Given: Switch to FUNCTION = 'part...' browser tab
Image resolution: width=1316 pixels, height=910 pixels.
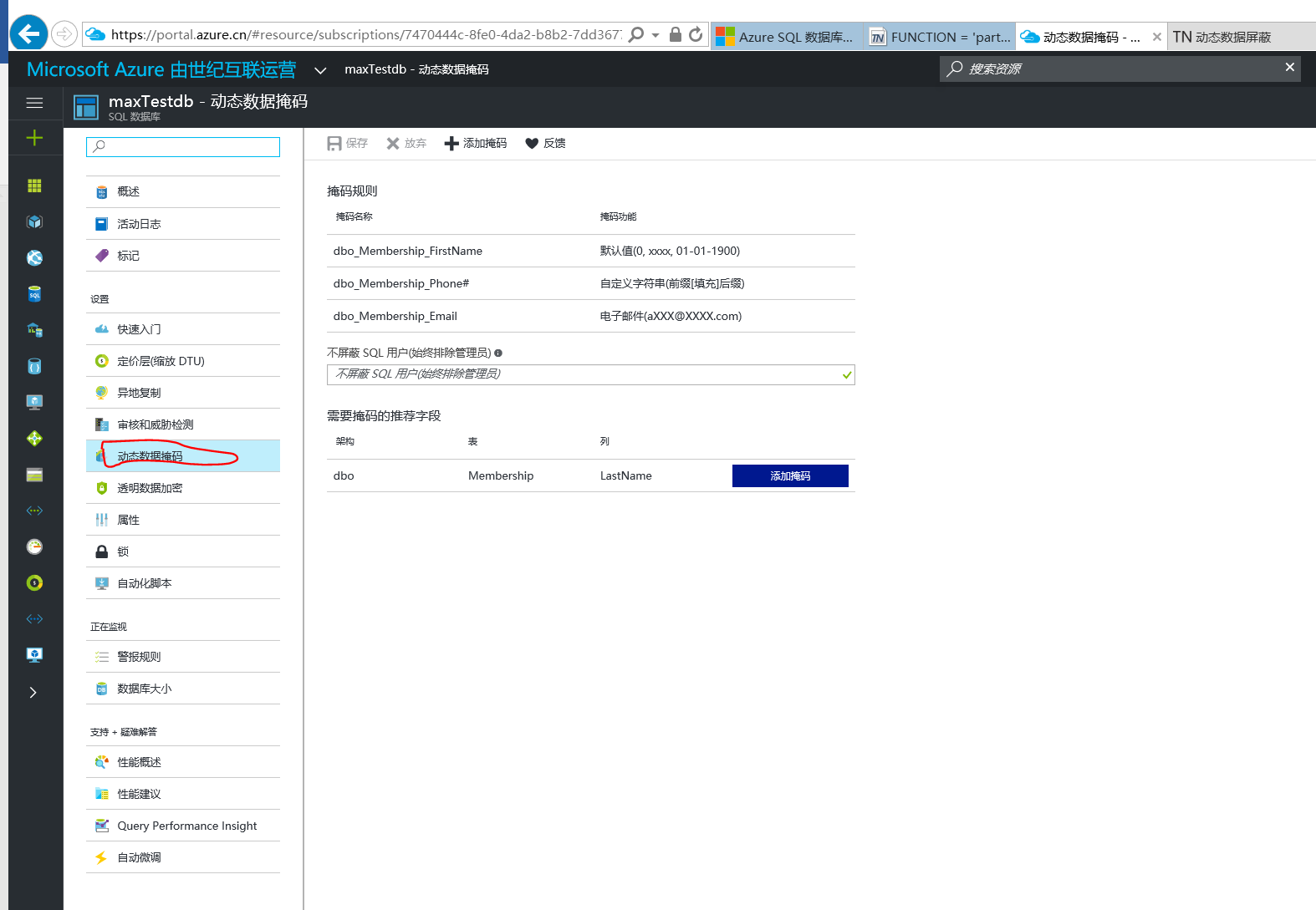Looking at the screenshot, I should click(940, 37).
